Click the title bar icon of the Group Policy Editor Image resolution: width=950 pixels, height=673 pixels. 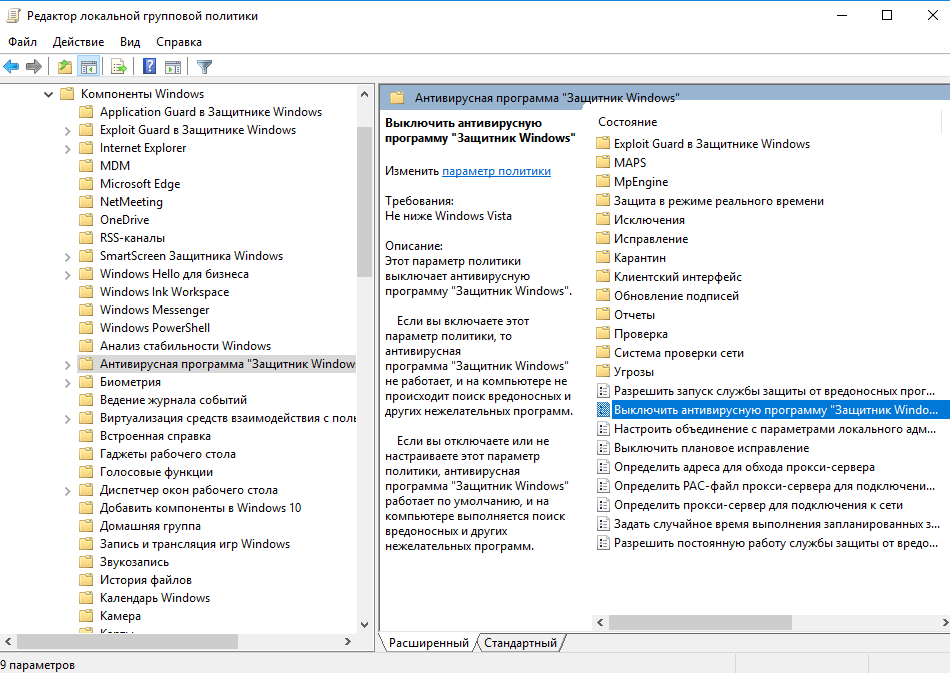13,16
